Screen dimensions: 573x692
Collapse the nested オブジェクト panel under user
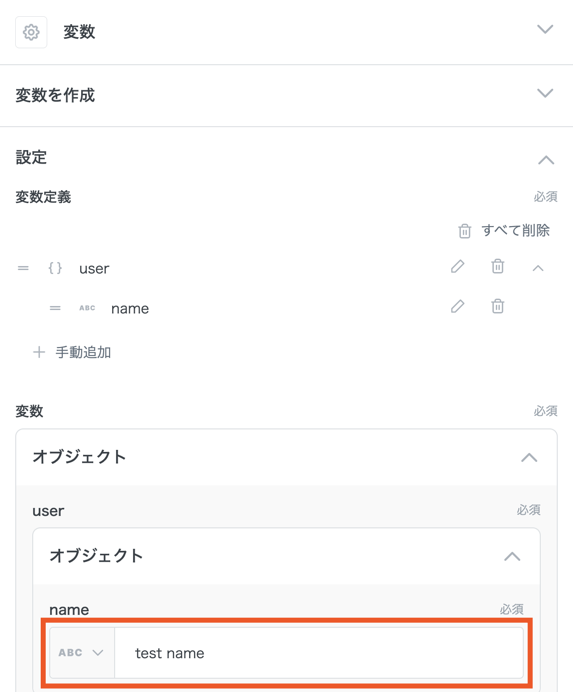pos(512,557)
